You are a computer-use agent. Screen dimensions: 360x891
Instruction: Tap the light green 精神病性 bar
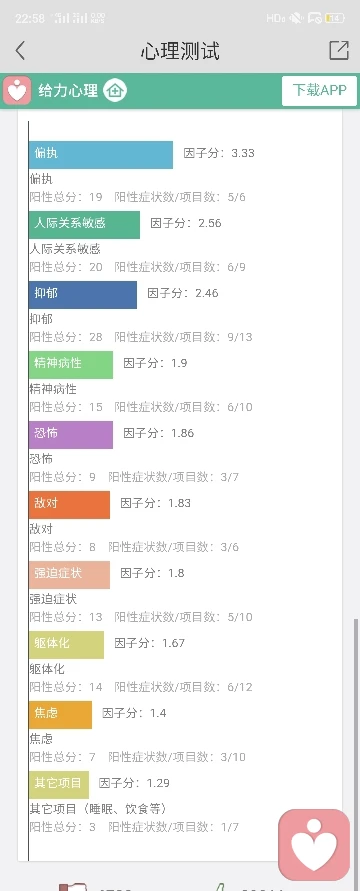[x=71, y=365]
